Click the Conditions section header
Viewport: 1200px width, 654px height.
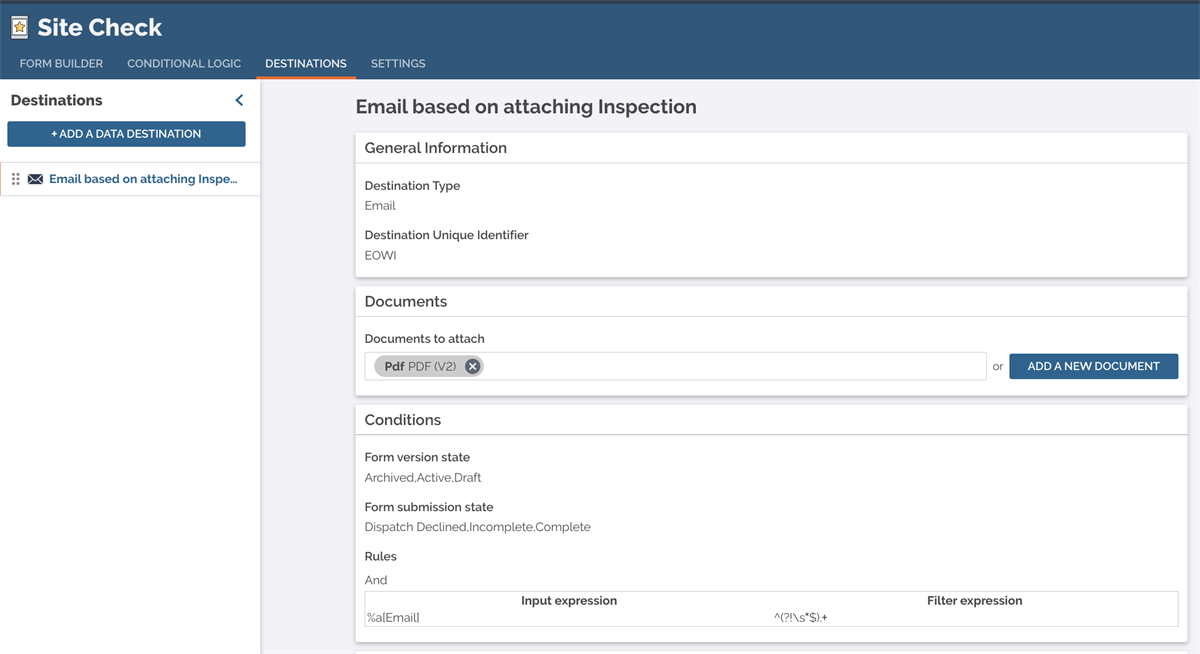pos(402,420)
